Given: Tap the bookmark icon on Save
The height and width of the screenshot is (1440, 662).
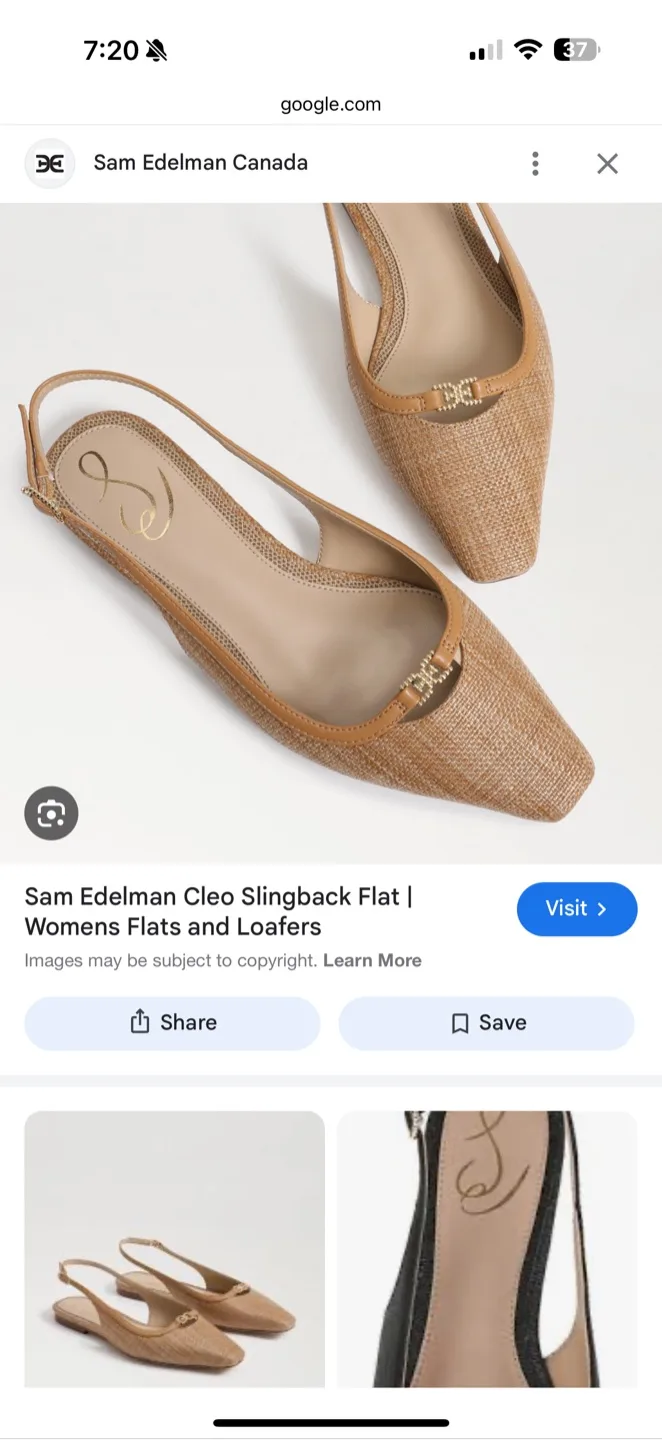Looking at the screenshot, I should [x=460, y=1023].
